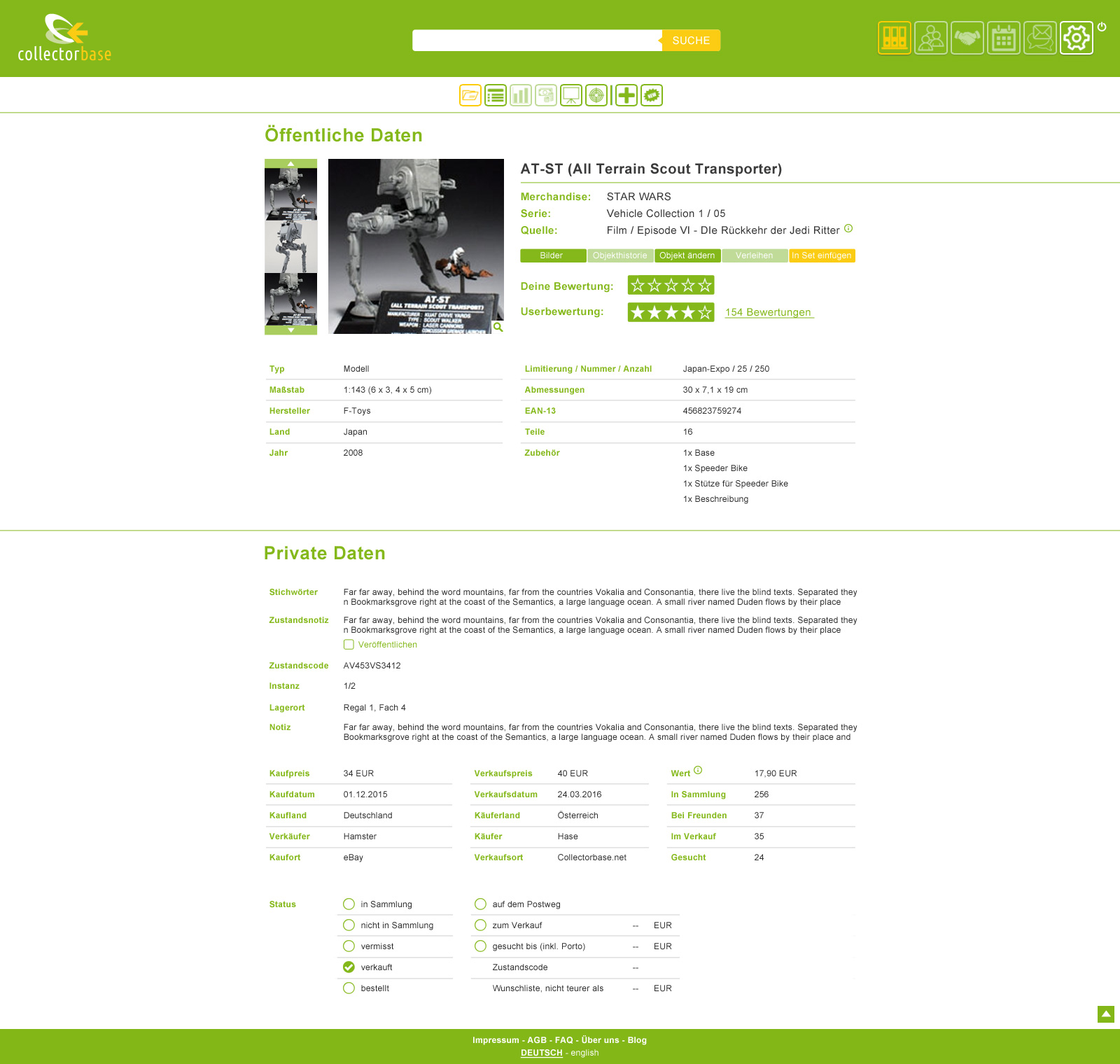Open the collection binders icon in header
Viewport: 1120px width, 1064px height.
tap(895, 38)
